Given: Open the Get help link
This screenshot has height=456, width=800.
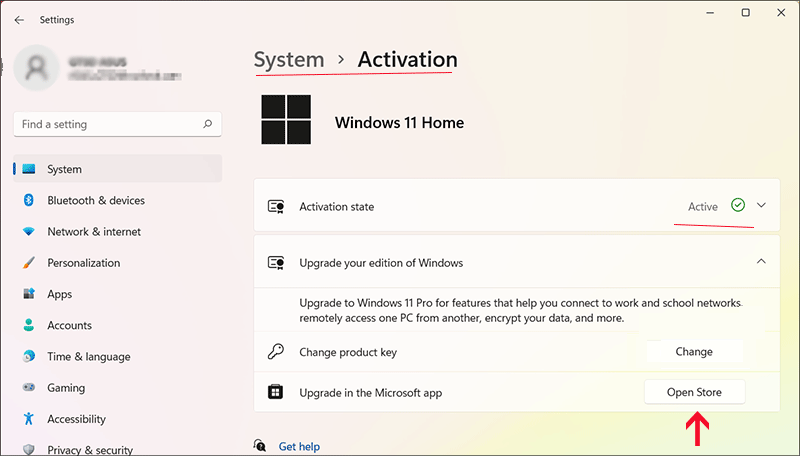Looking at the screenshot, I should [x=299, y=446].
